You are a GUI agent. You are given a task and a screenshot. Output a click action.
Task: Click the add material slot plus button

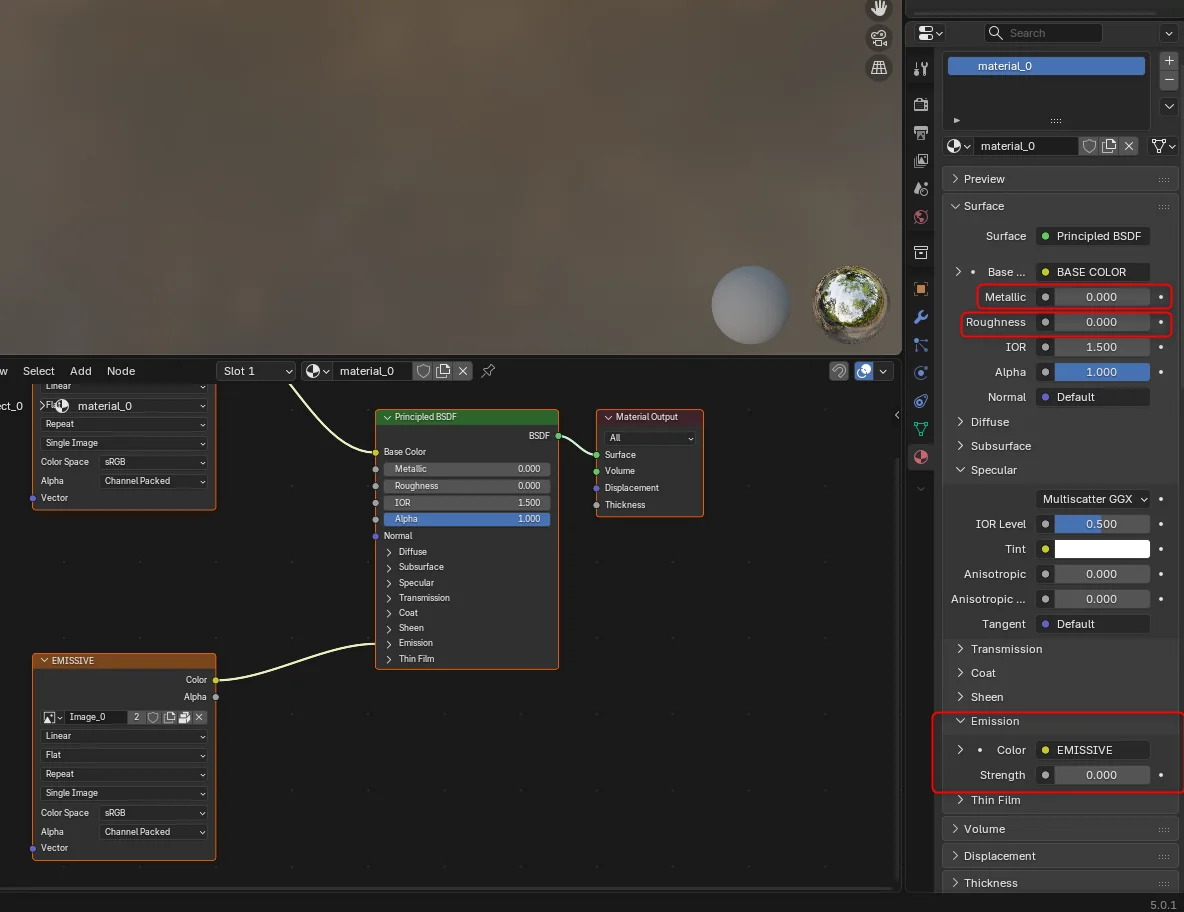[x=1169, y=61]
